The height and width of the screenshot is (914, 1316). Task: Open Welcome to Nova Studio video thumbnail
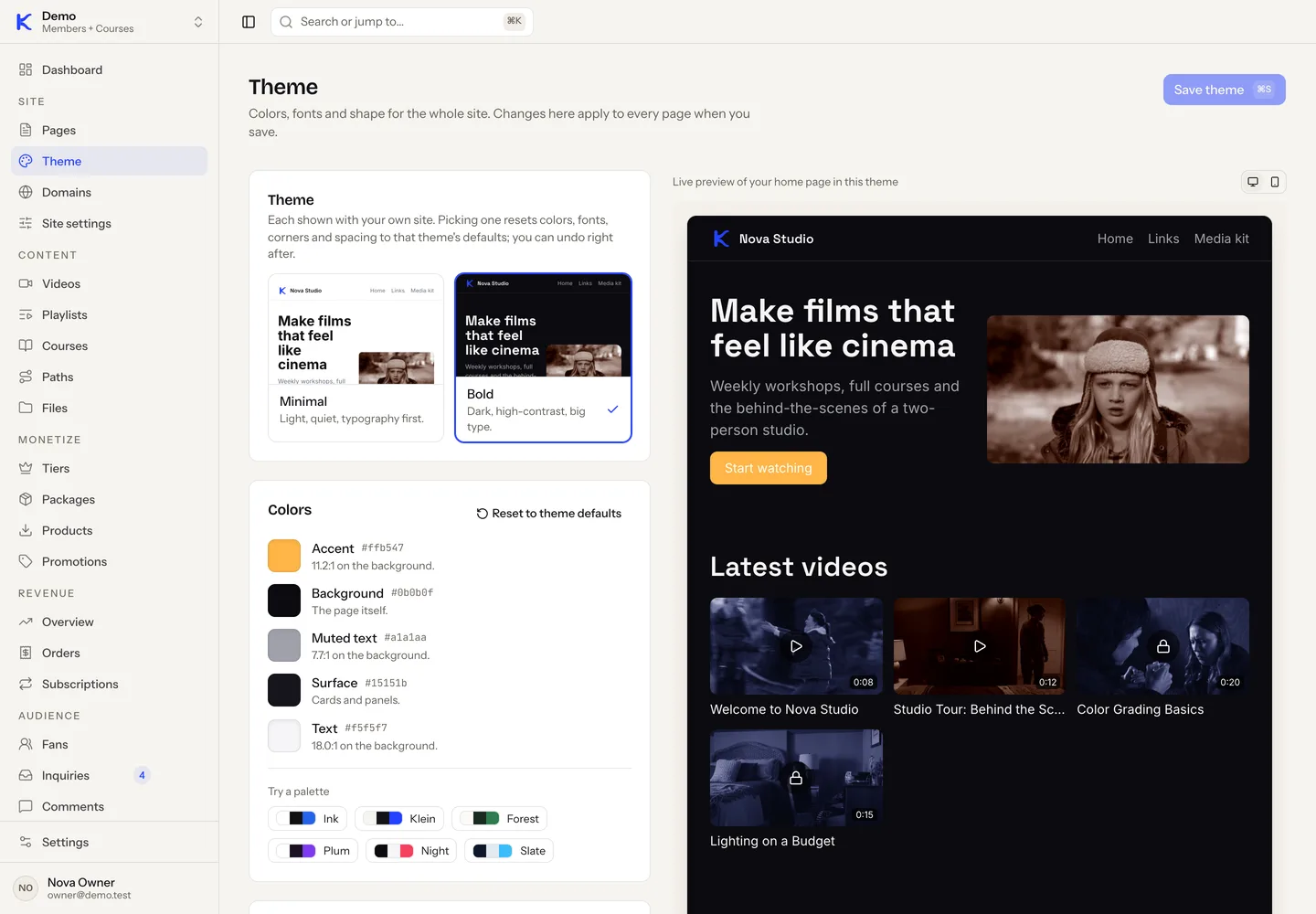click(x=796, y=646)
